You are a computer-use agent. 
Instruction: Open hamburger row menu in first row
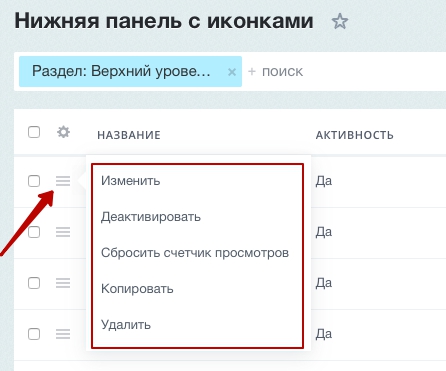pyautogui.click(x=63, y=181)
